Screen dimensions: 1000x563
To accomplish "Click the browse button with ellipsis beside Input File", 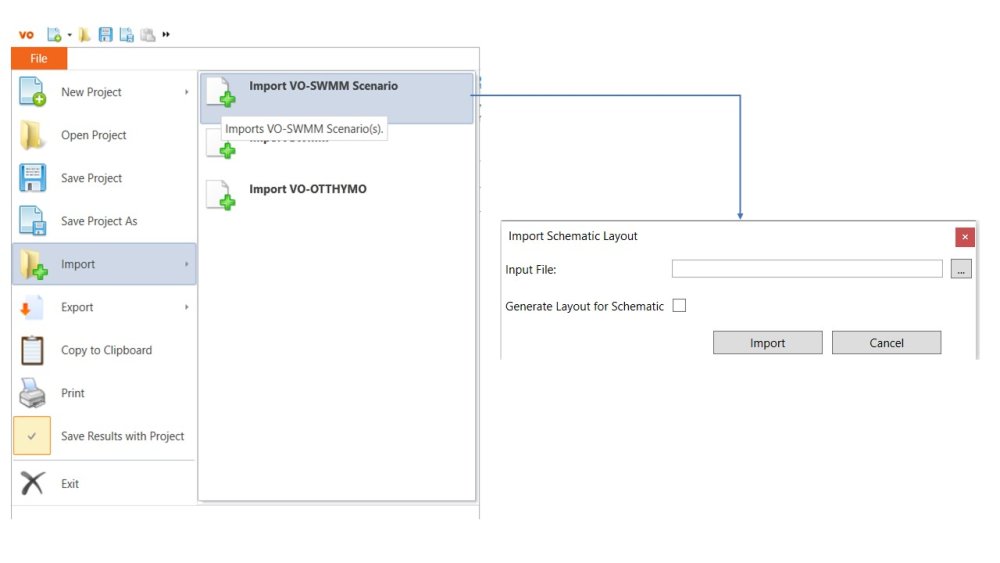I will [960, 269].
